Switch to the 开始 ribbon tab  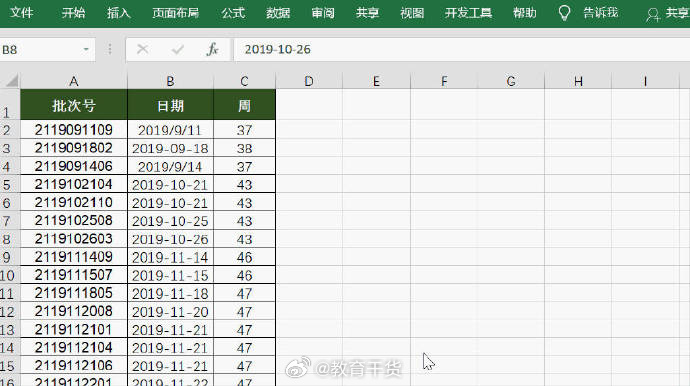click(x=73, y=13)
